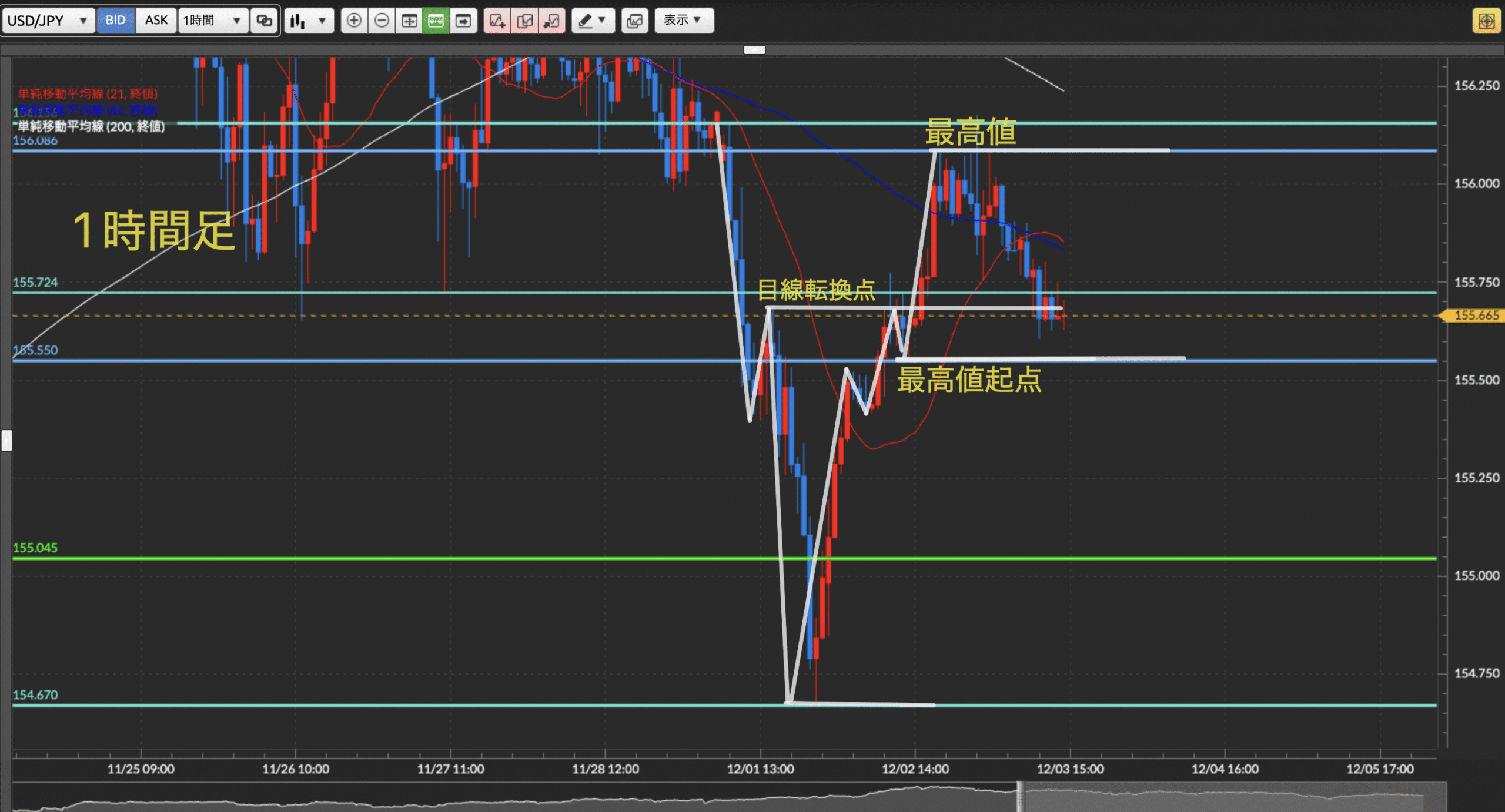Click the fit chart to window icon
The height and width of the screenshot is (812, 1505).
tap(409, 21)
